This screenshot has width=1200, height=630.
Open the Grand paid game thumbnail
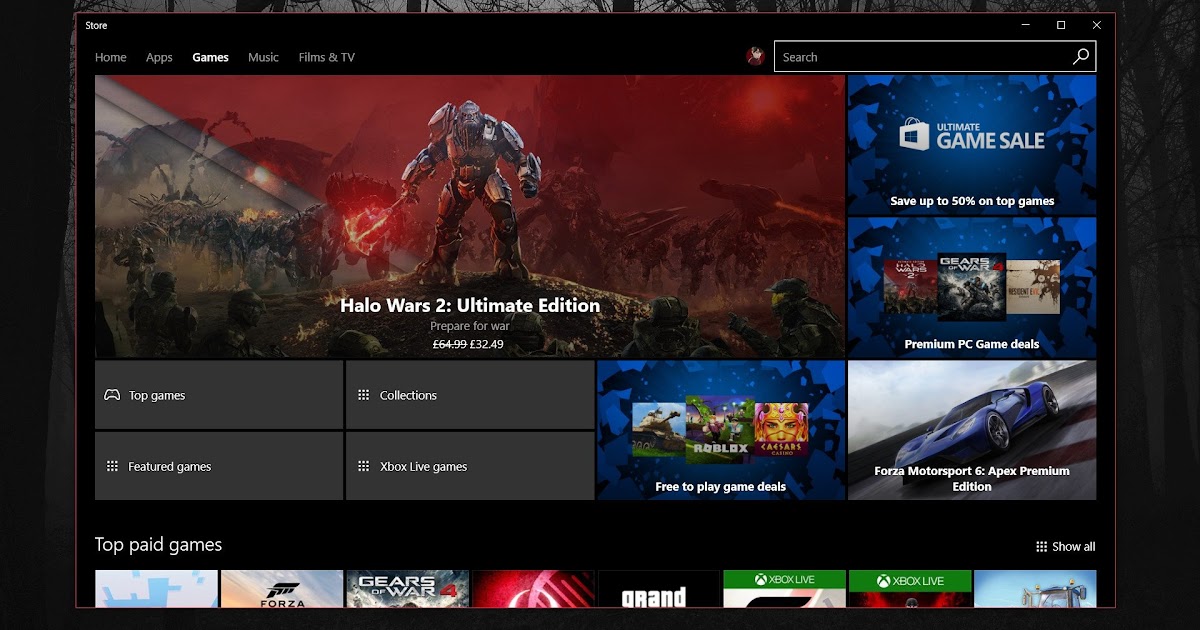tap(659, 589)
